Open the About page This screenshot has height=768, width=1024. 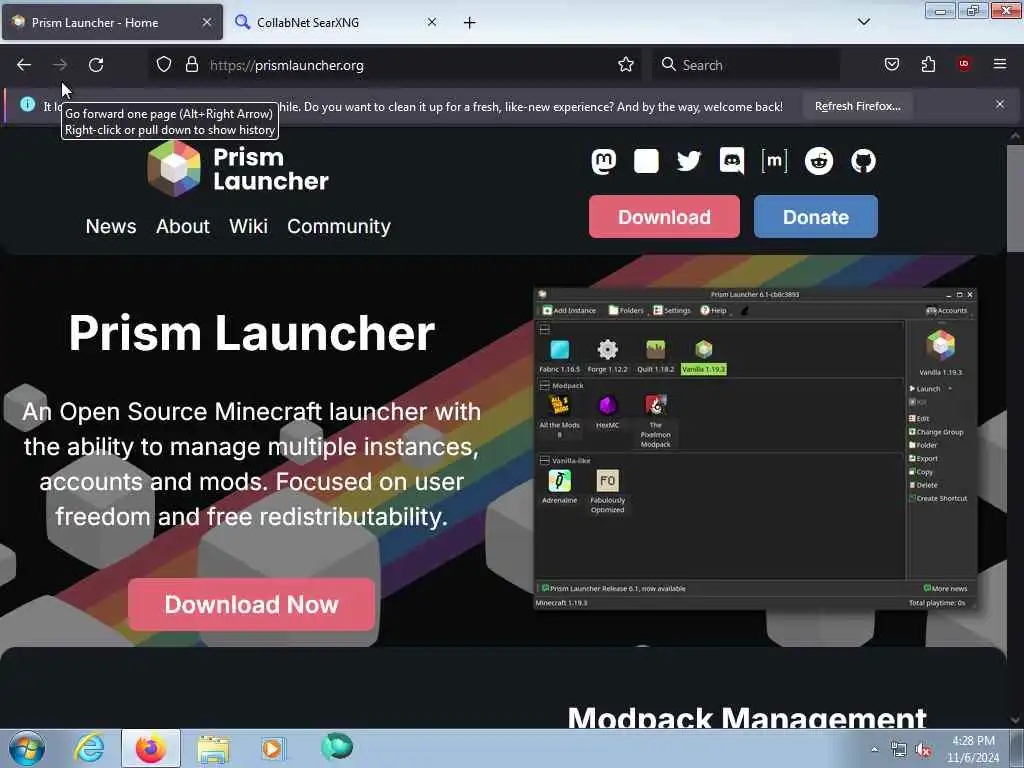183,226
